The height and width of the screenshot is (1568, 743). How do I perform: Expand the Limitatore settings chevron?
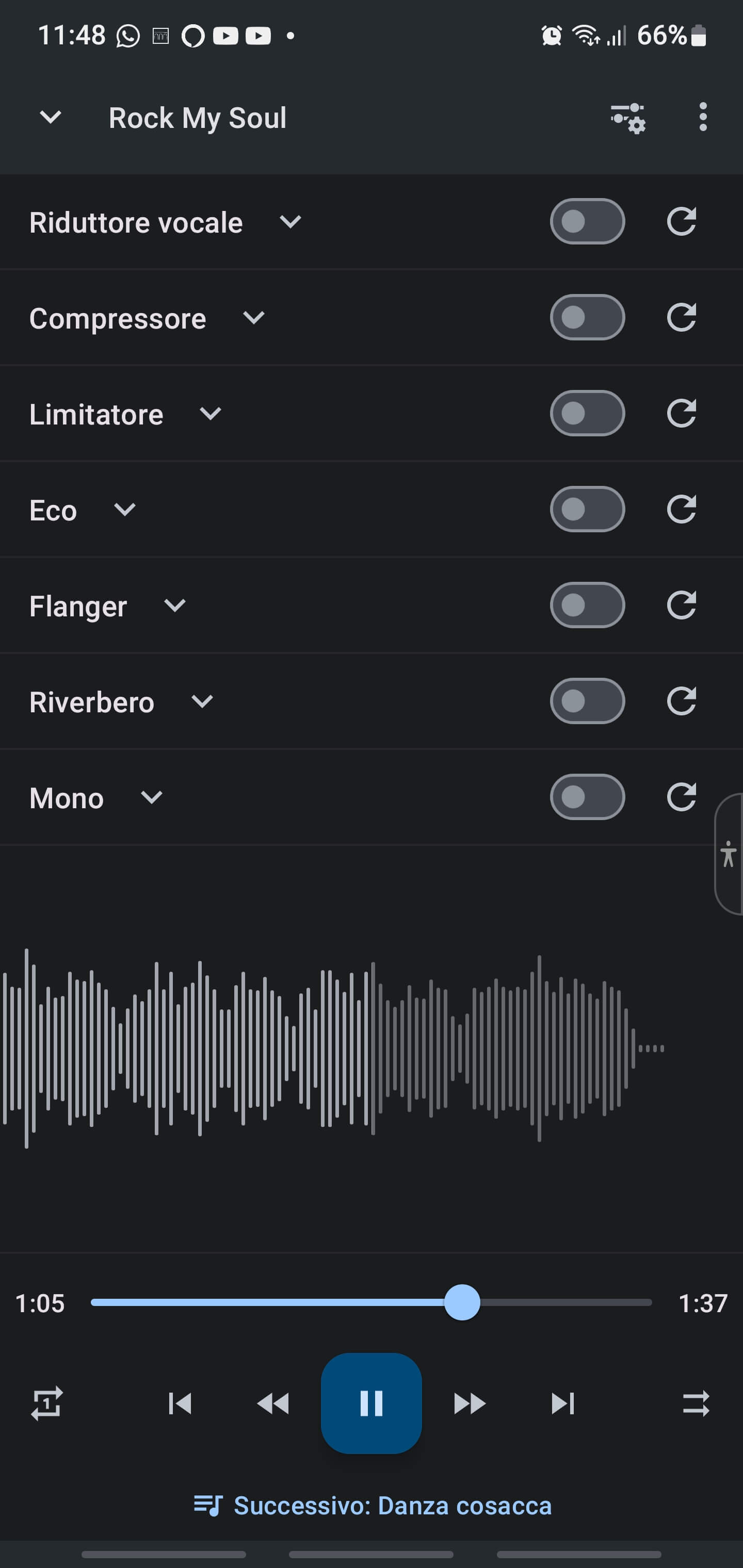pyautogui.click(x=211, y=414)
